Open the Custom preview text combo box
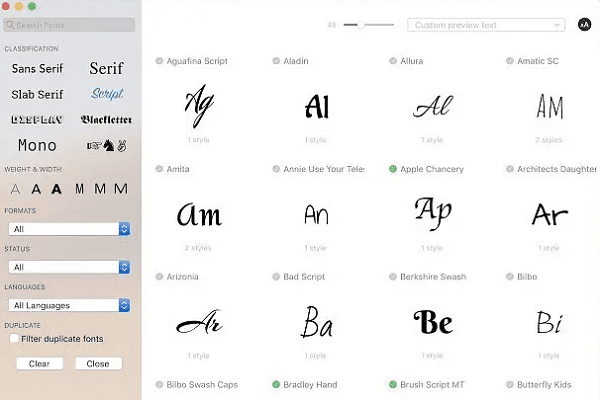The width and height of the screenshot is (600, 400). tap(486, 24)
